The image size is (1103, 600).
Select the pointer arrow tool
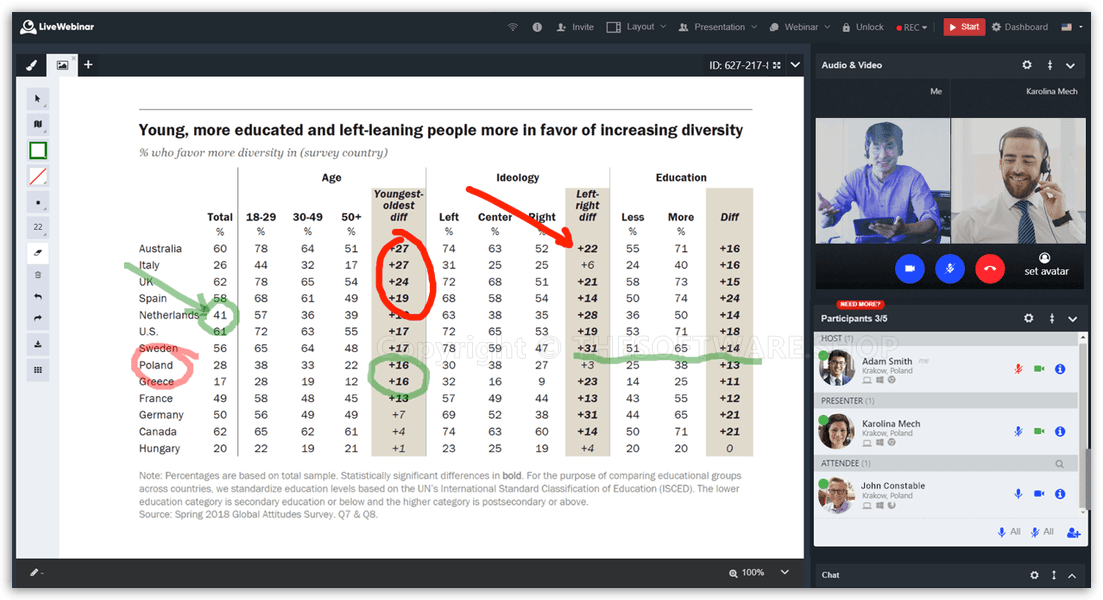click(38, 98)
